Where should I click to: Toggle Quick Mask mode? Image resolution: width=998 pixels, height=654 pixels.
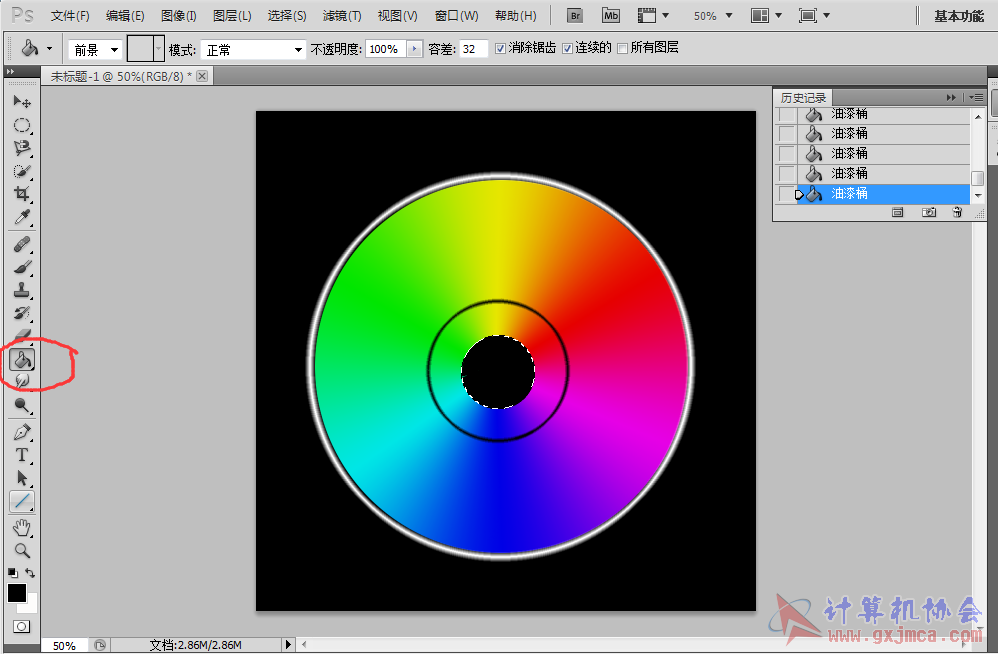coord(22,627)
